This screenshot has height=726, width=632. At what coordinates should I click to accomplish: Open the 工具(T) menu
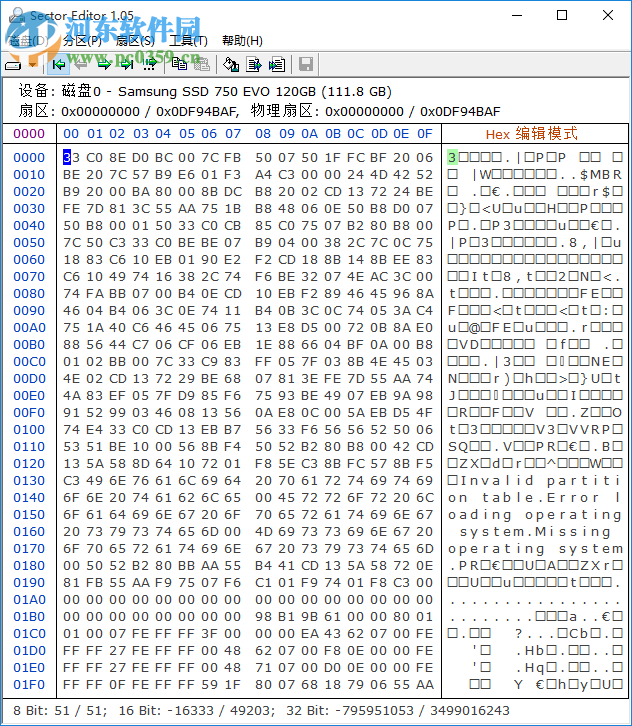click(188, 41)
